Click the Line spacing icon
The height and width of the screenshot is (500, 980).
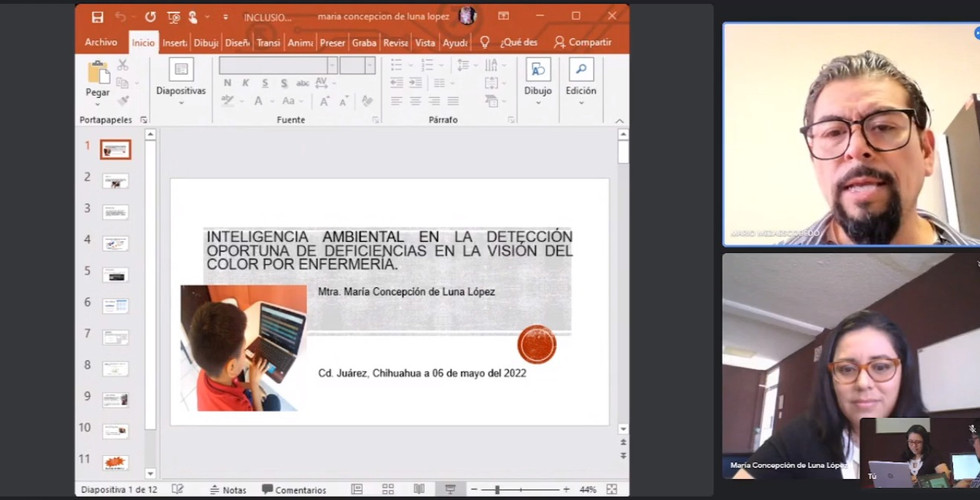[x=462, y=64]
